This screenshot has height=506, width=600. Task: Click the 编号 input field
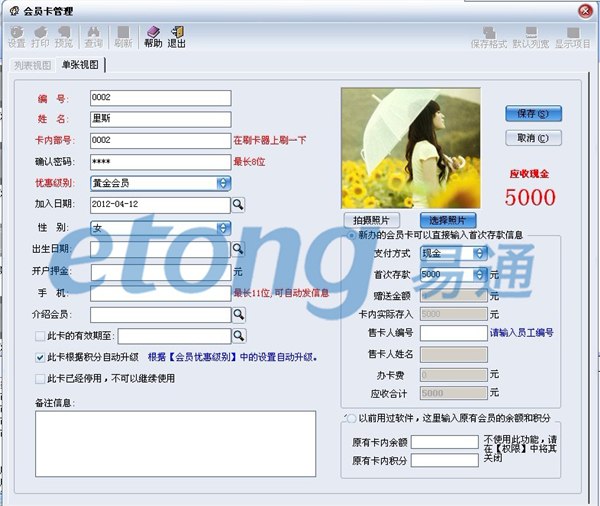click(x=161, y=98)
